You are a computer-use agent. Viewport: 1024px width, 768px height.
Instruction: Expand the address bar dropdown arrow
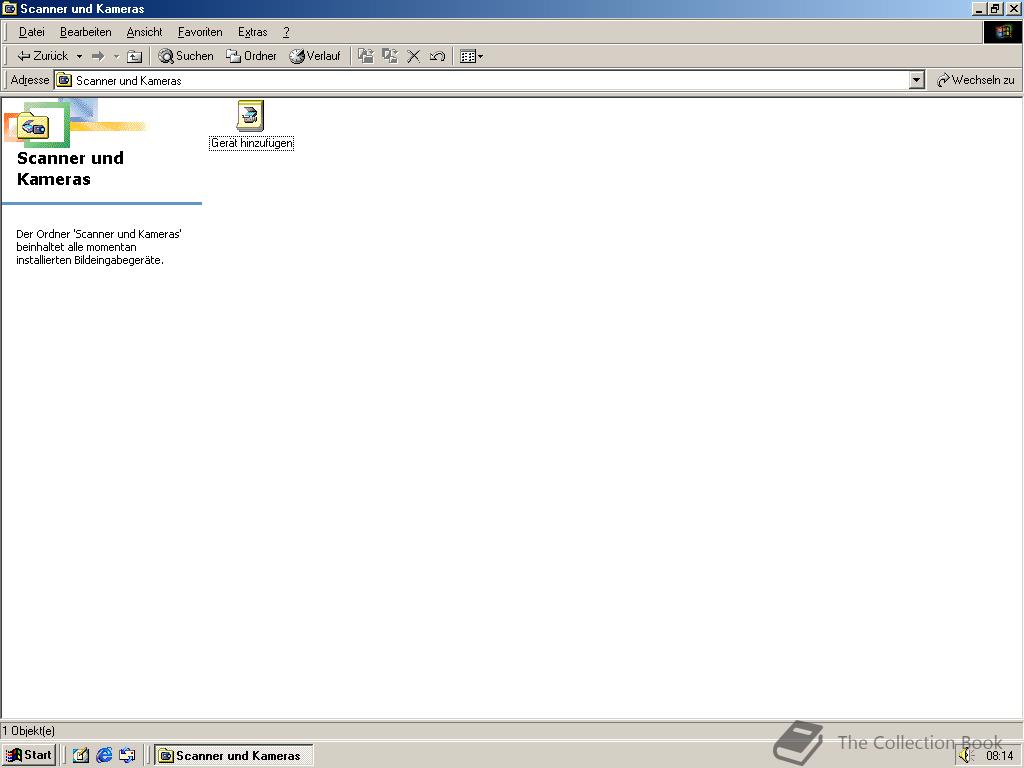(917, 80)
